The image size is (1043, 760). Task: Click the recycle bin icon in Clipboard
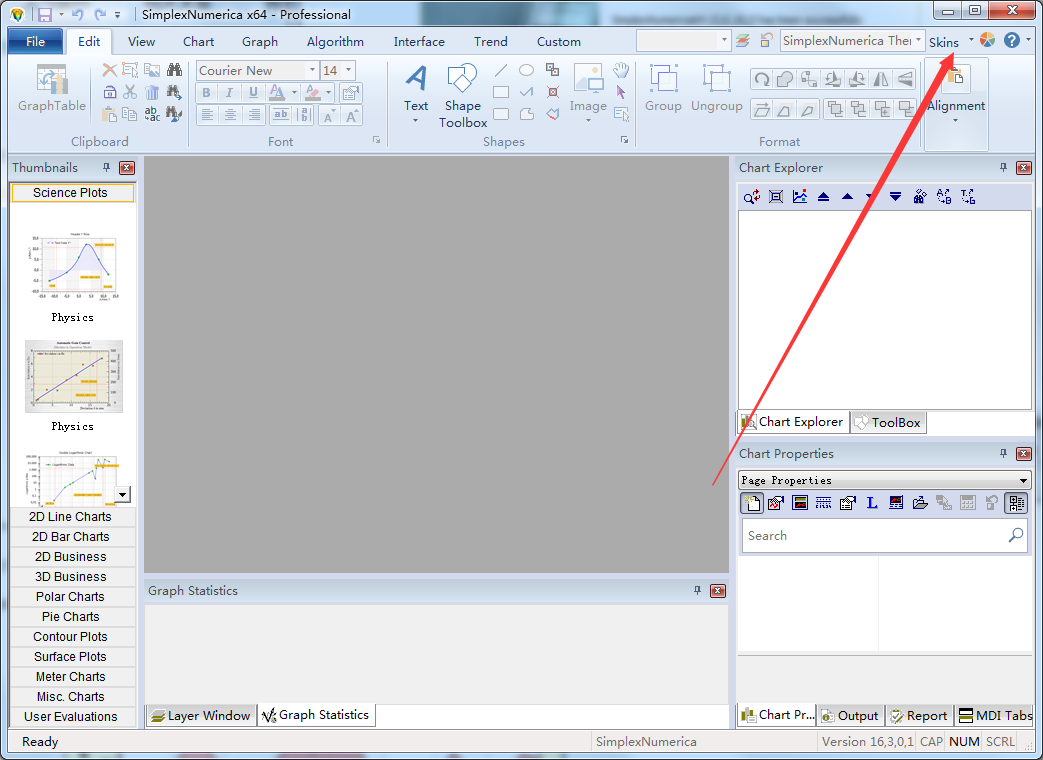(x=152, y=92)
